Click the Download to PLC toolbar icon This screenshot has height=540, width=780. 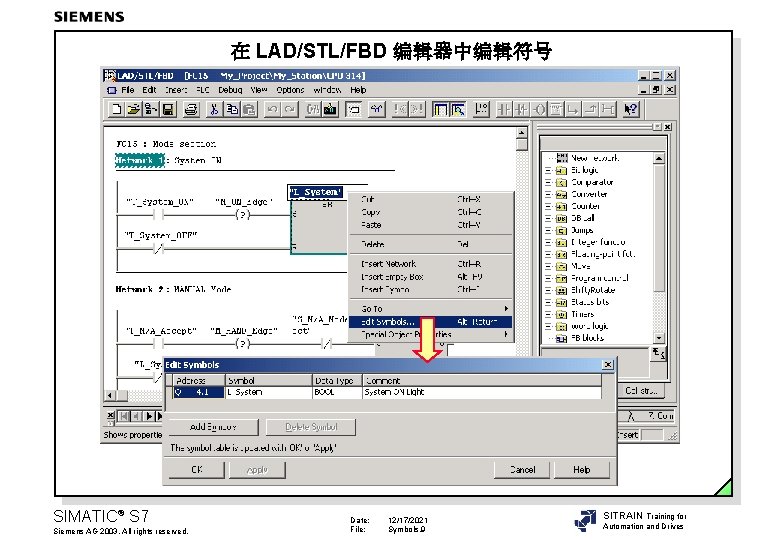[x=330, y=109]
